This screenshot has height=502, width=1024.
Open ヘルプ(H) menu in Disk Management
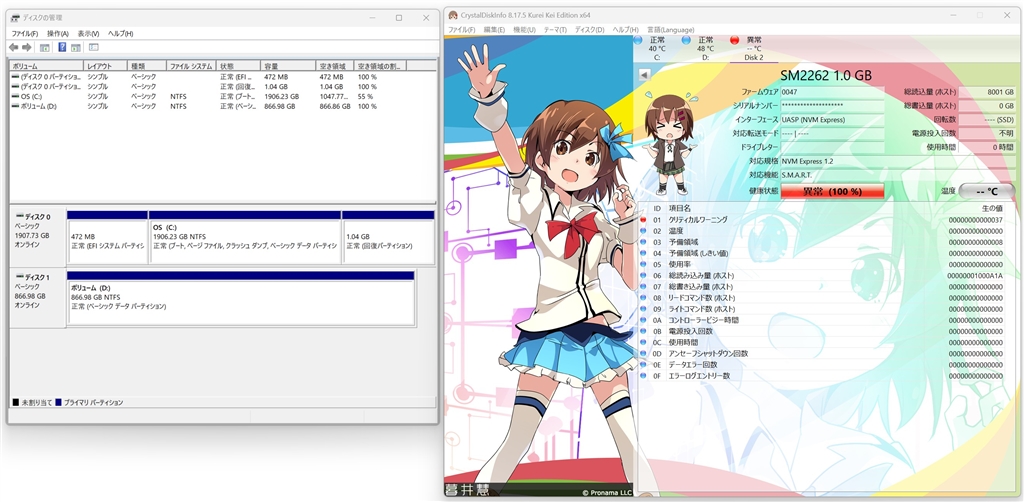coord(120,33)
